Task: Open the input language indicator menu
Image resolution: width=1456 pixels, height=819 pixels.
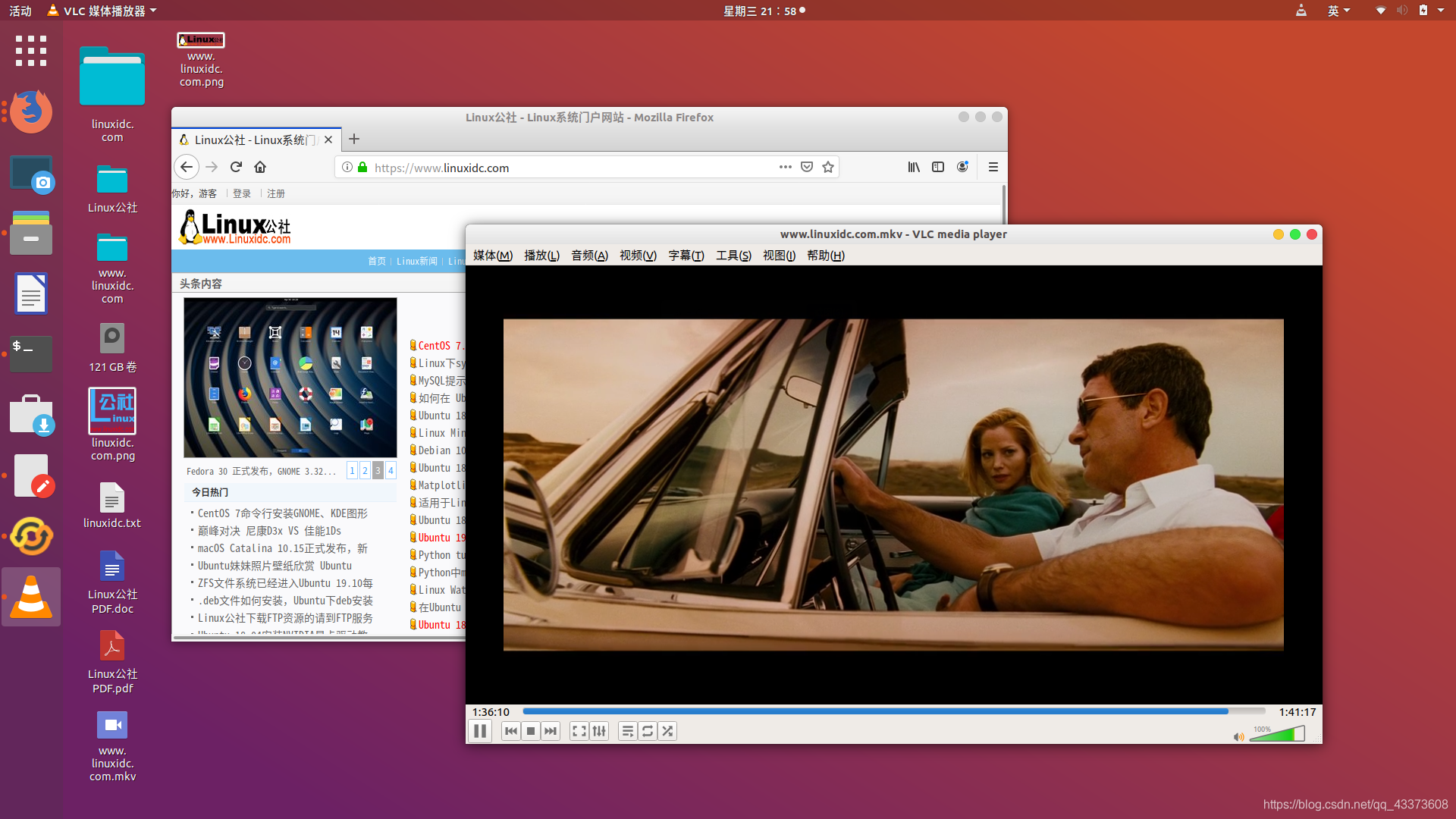Action: pyautogui.click(x=1339, y=11)
